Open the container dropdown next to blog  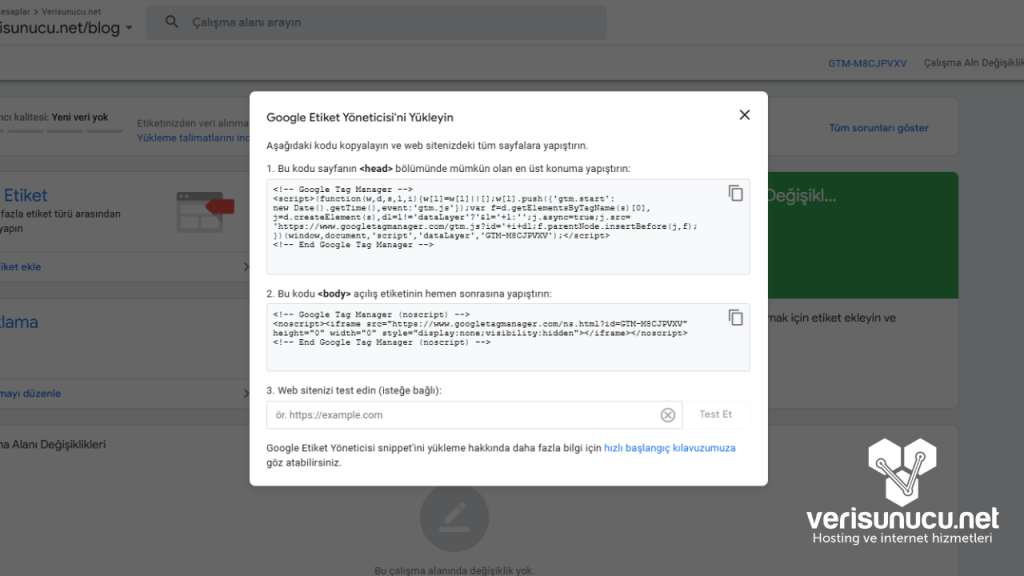[129, 28]
